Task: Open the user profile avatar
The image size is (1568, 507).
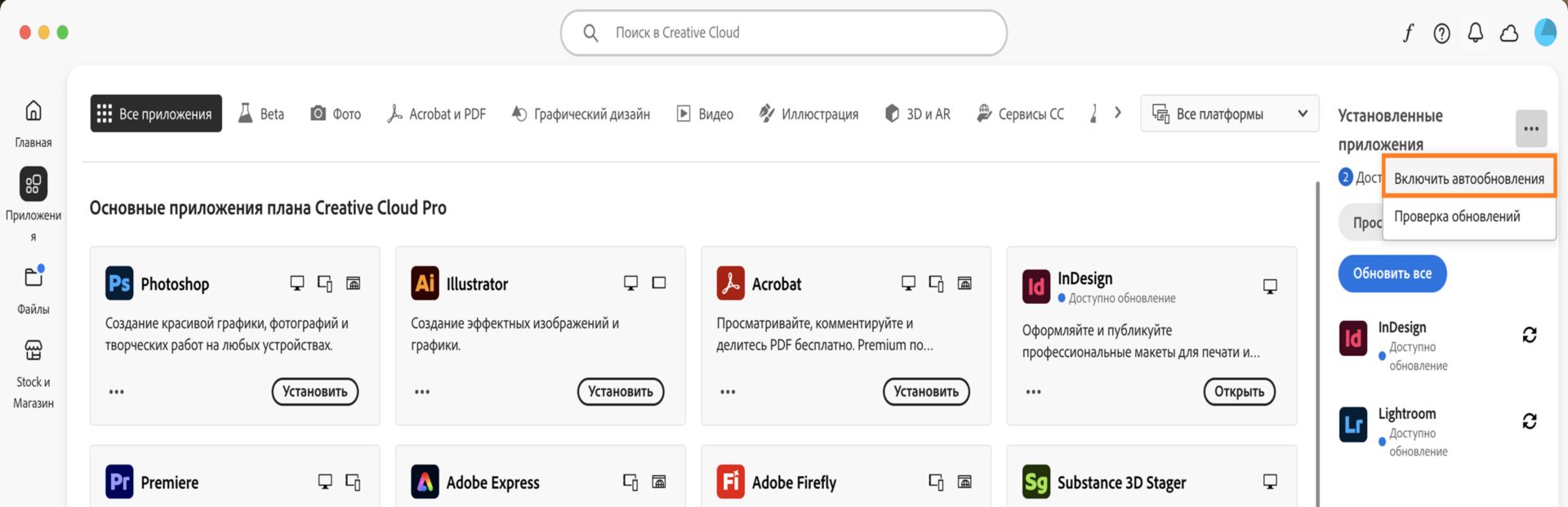Action: tap(1545, 32)
